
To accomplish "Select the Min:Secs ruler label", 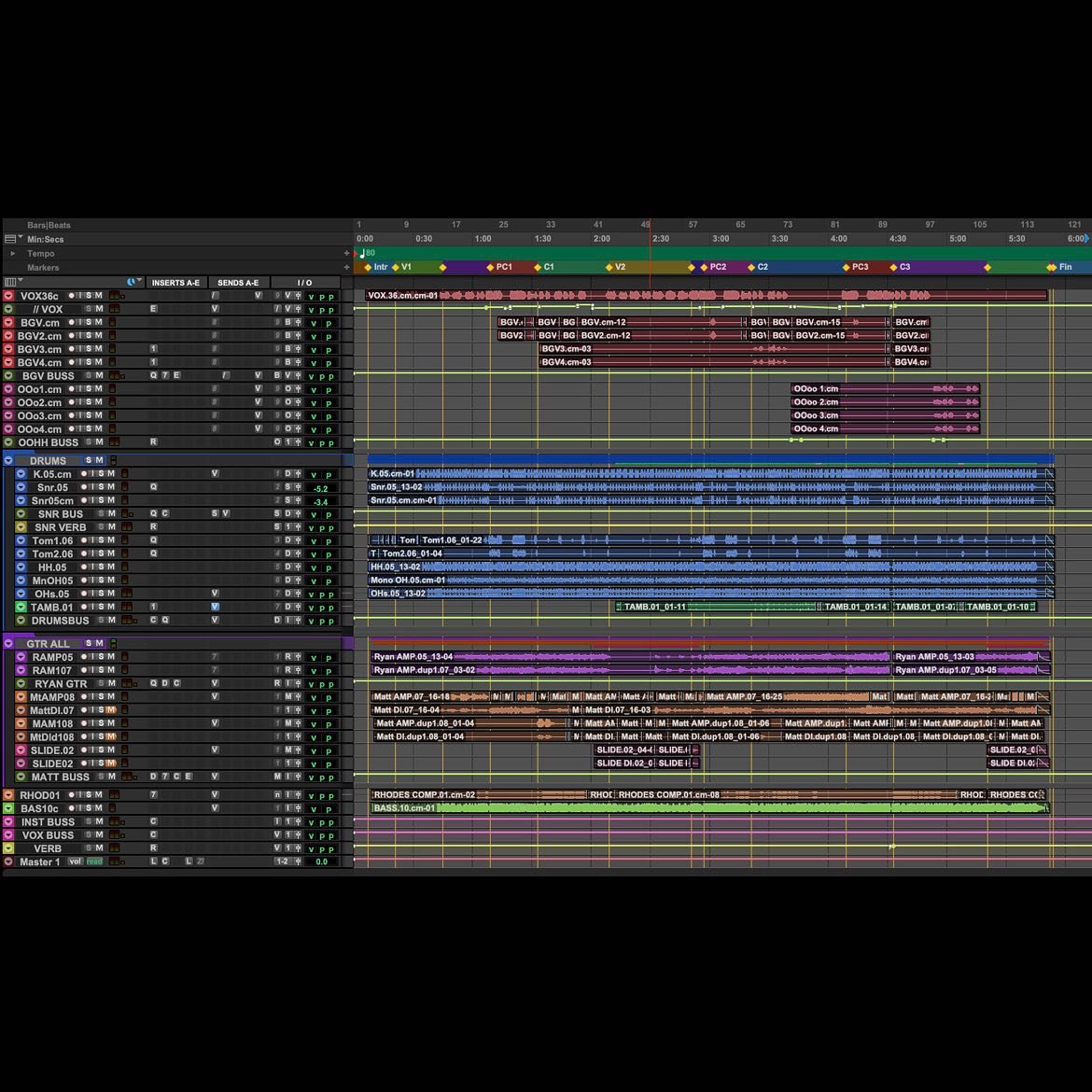I will pos(46,239).
